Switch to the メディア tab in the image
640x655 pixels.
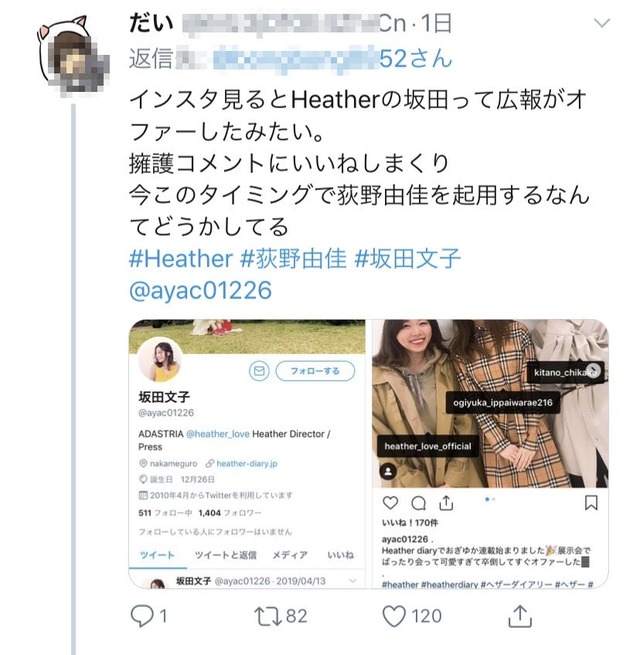290,555
